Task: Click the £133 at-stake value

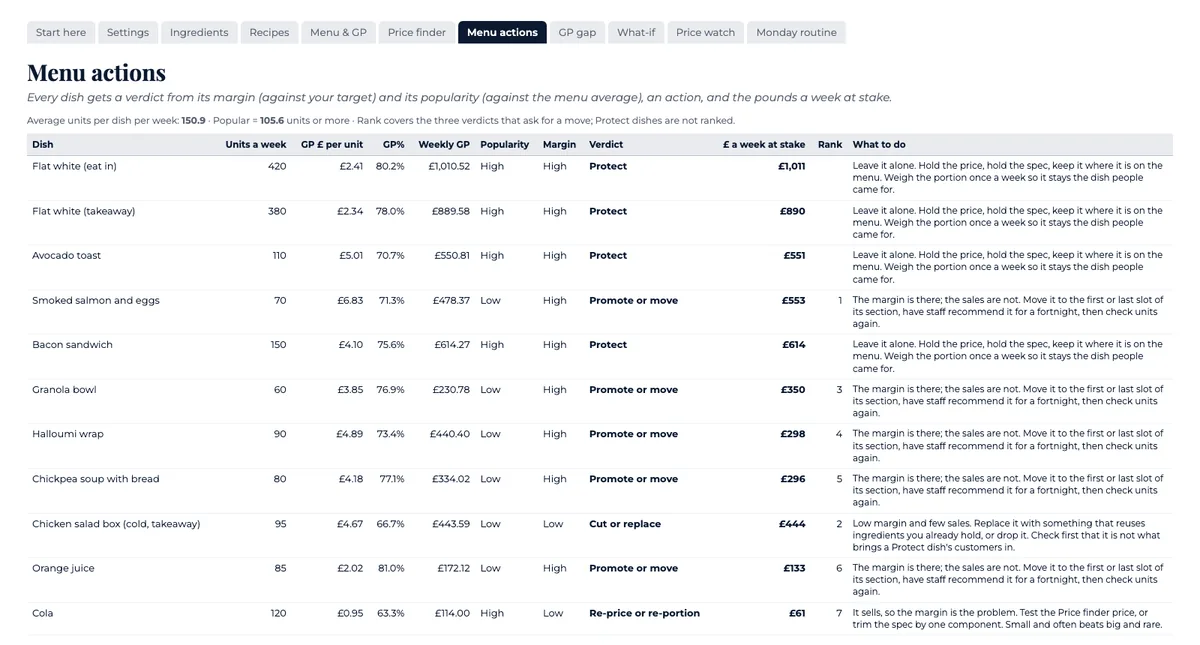Action: coord(794,568)
